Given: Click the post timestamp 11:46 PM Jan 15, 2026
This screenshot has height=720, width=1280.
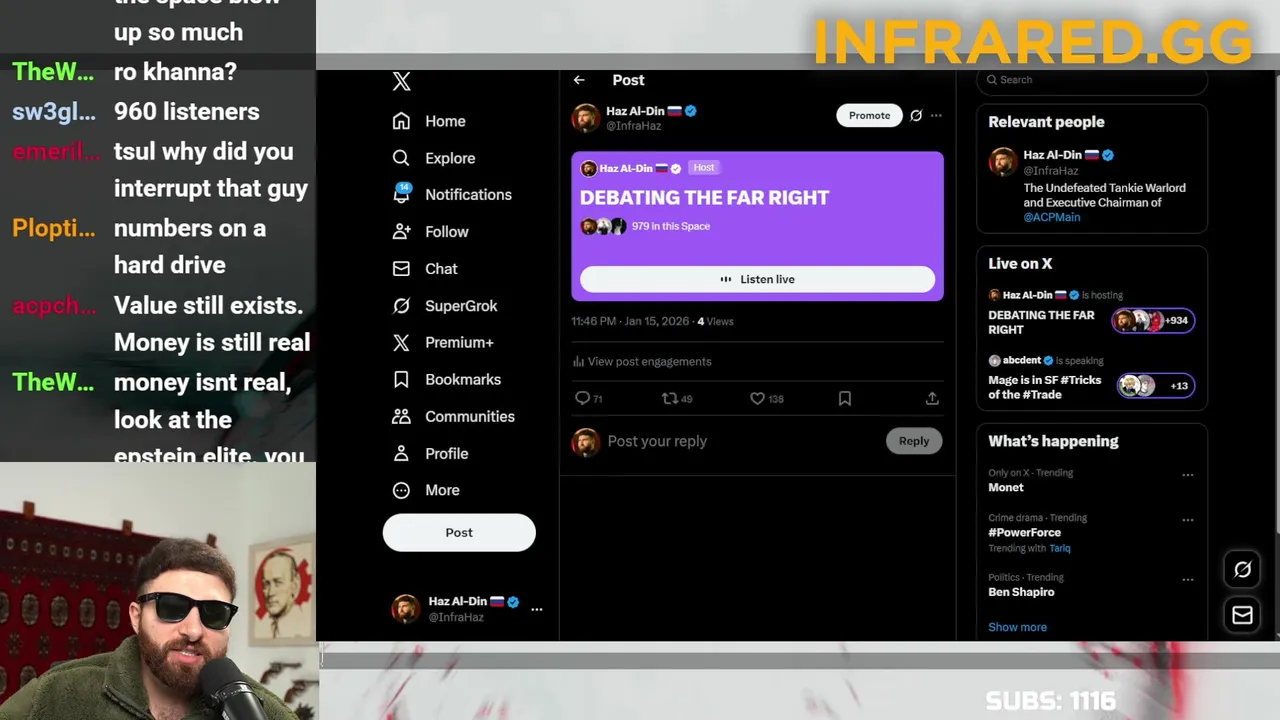Looking at the screenshot, I should [x=630, y=322].
